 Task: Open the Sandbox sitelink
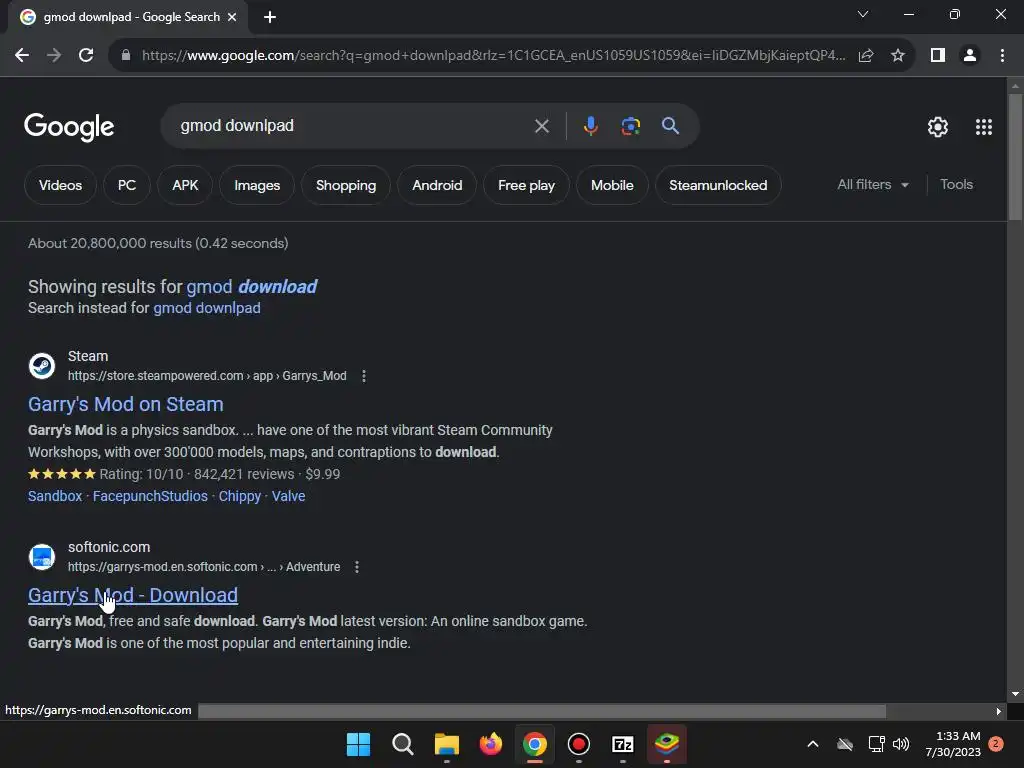tap(55, 496)
